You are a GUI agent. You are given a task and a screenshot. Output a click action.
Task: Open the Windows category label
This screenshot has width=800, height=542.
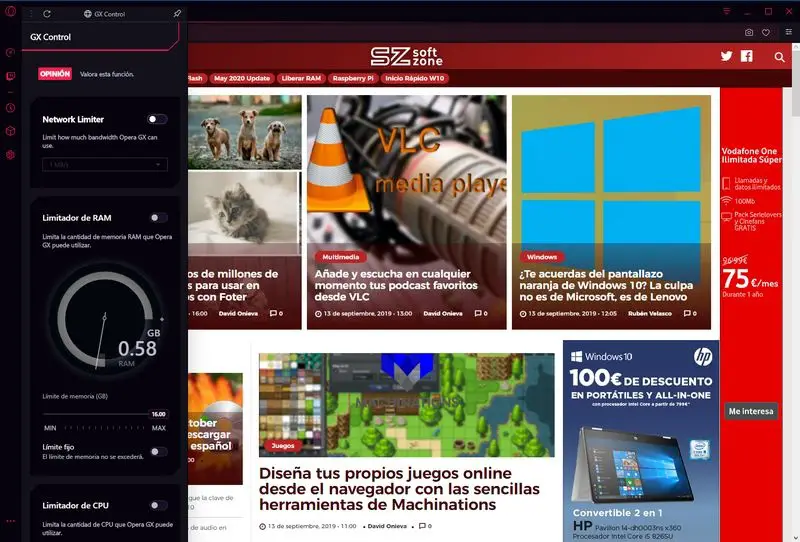(541, 257)
